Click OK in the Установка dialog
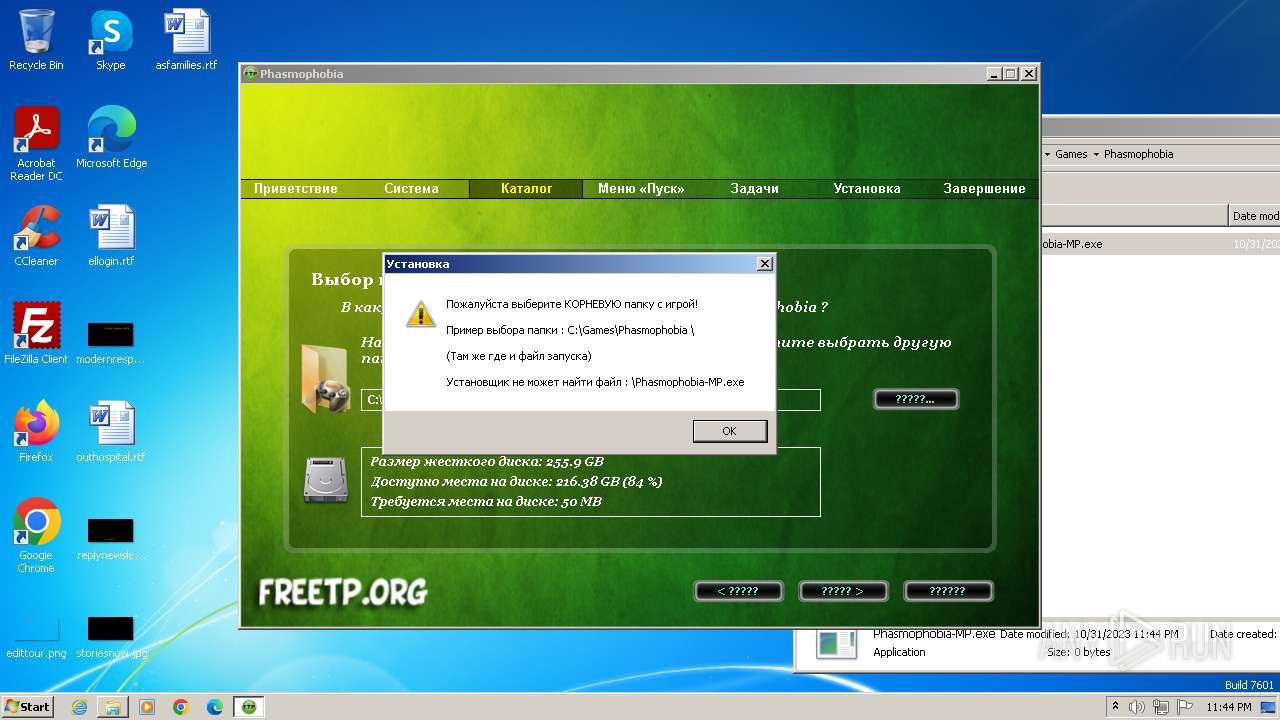This screenshot has width=1280, height=720. point(729,431)
